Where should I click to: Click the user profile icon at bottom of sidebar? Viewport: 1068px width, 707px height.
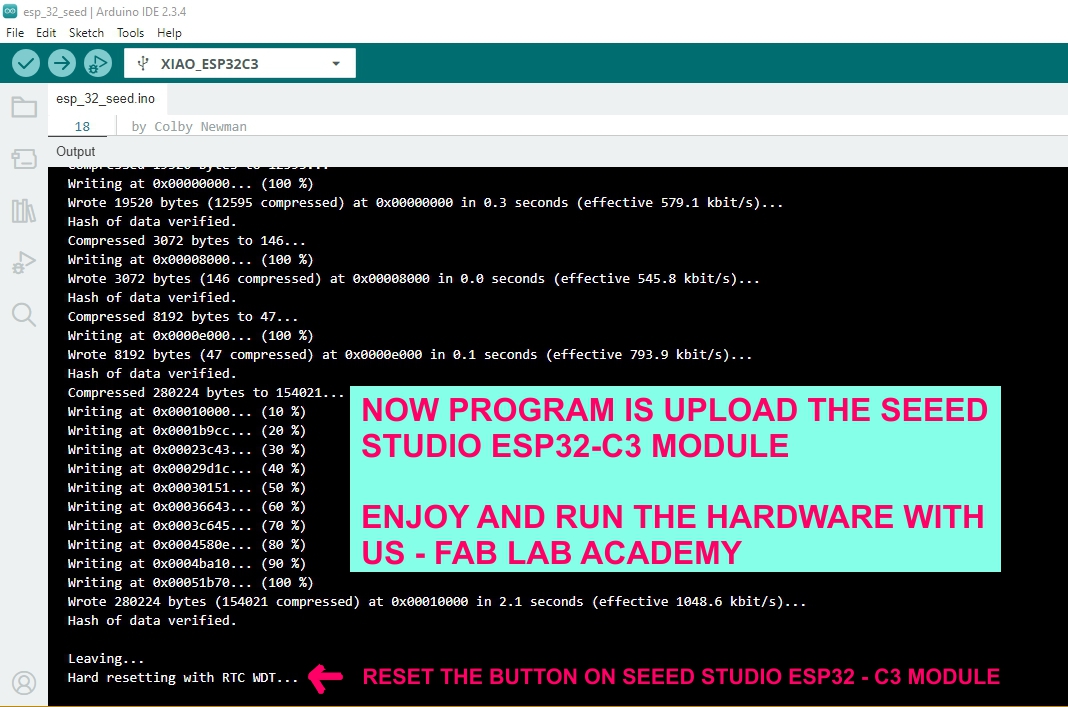[x=24, y=682]
